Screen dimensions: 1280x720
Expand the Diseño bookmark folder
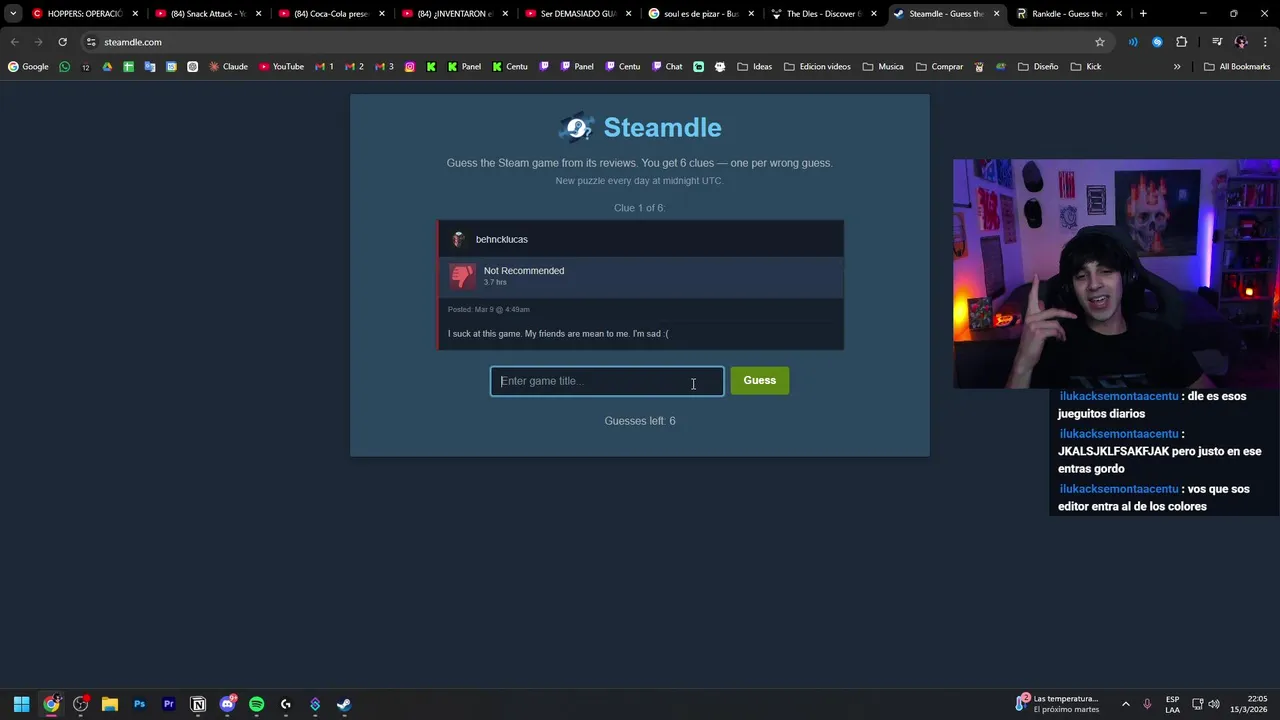1038,67
